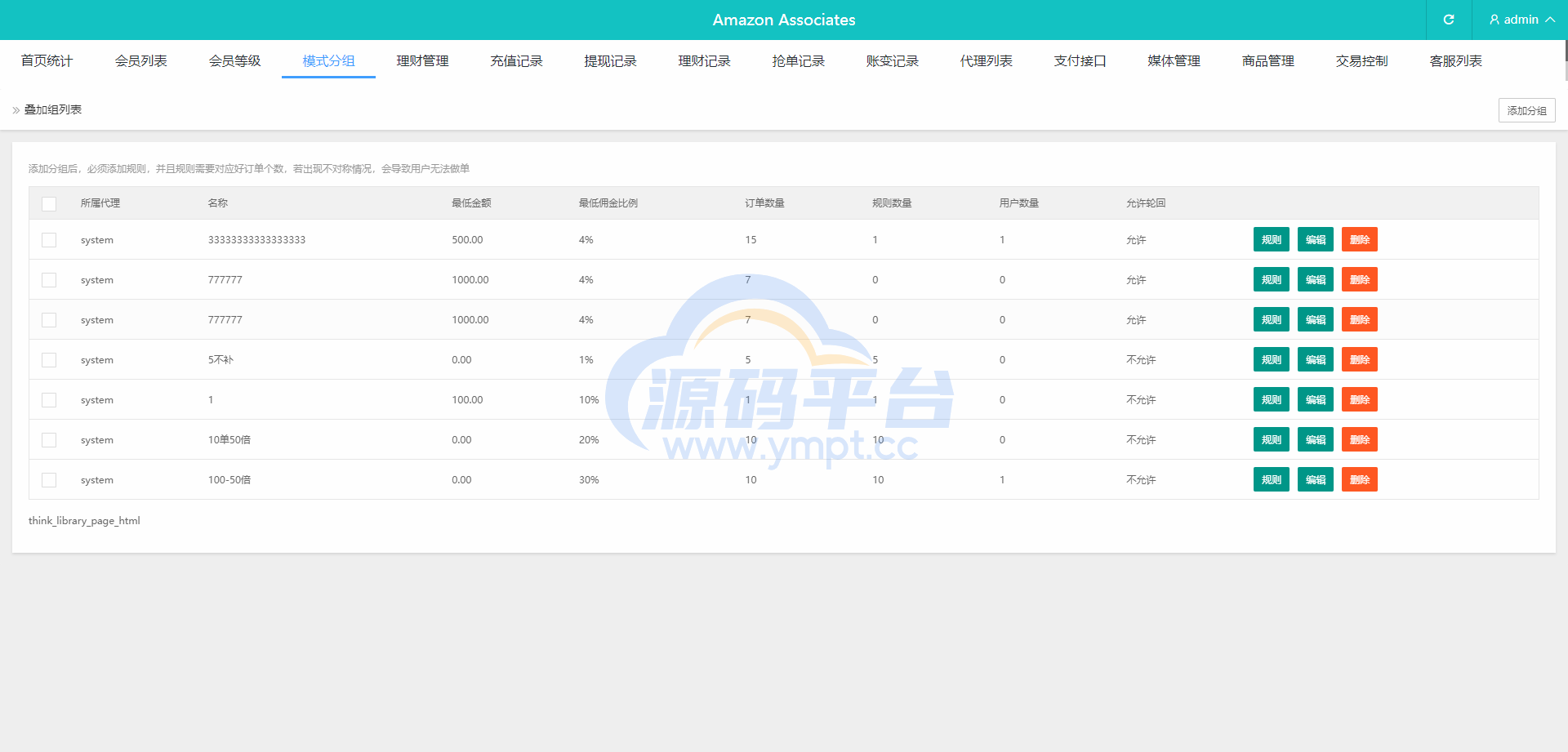
Task: Click the think_library_page_html text
Action: (84, 520)
